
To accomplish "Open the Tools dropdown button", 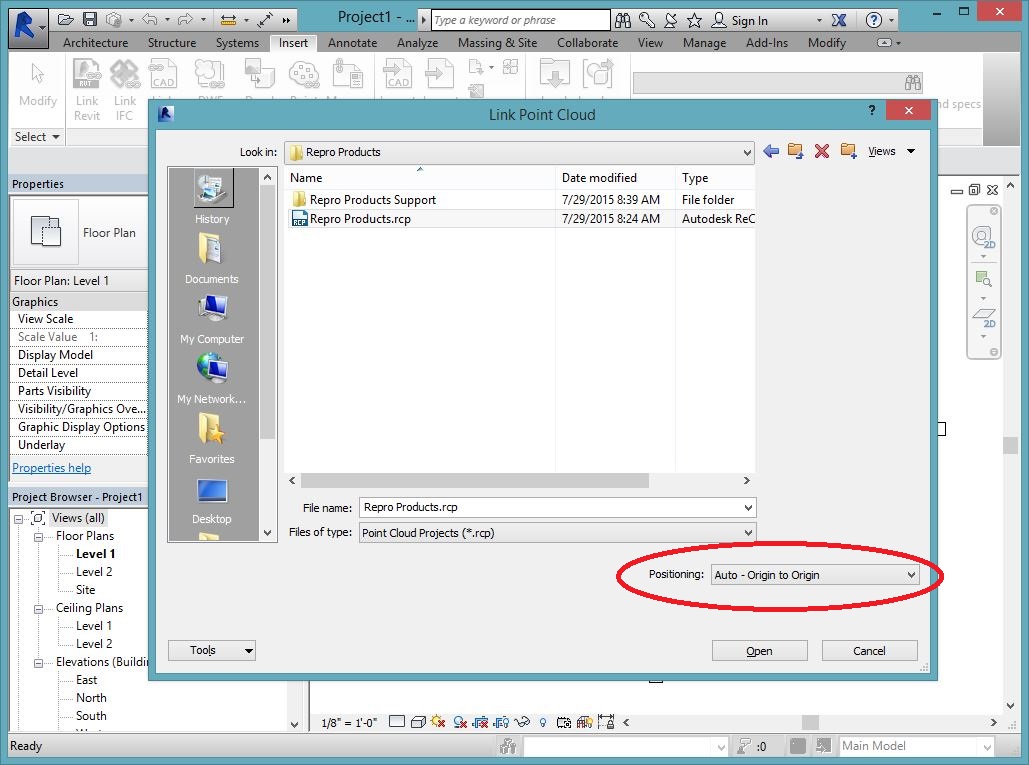I will [x=211, y=650].
